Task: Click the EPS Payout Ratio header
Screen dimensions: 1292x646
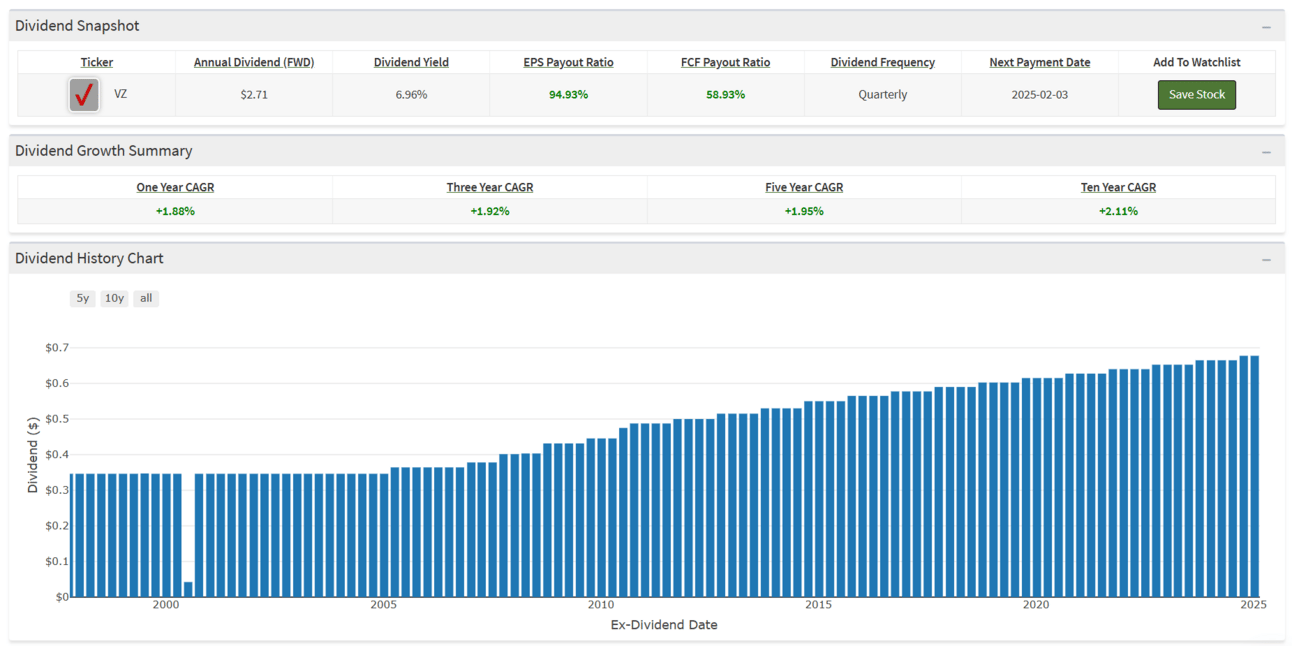Action: click(568, 62)
